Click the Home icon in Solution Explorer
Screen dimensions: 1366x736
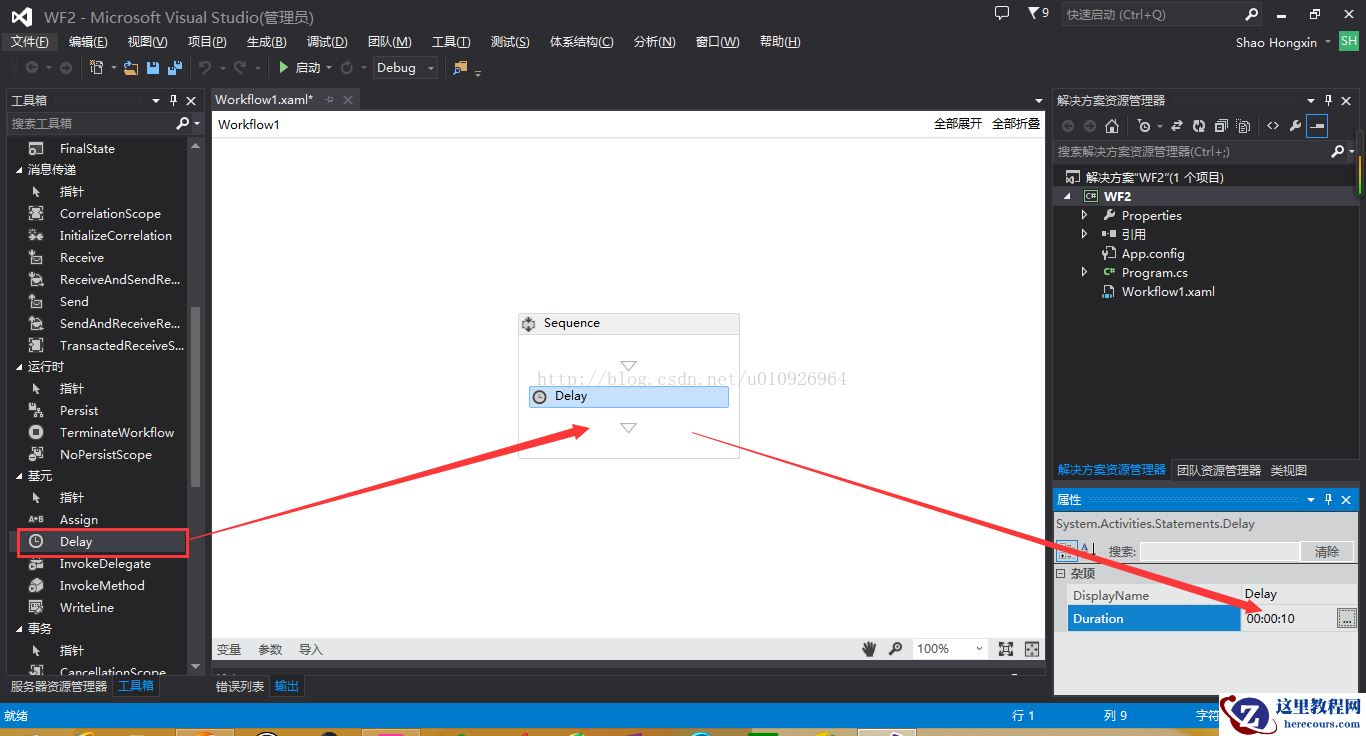tap(1112, 126)
